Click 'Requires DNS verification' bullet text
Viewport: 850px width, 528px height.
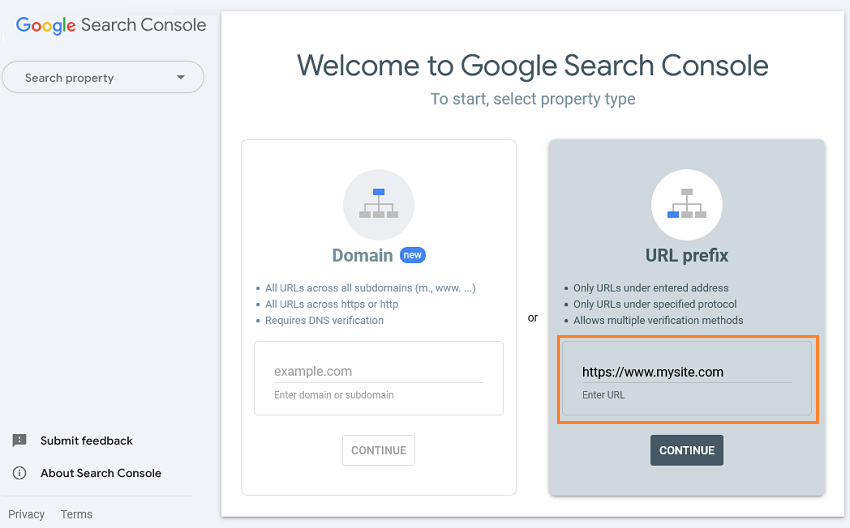tap(324, 320)
